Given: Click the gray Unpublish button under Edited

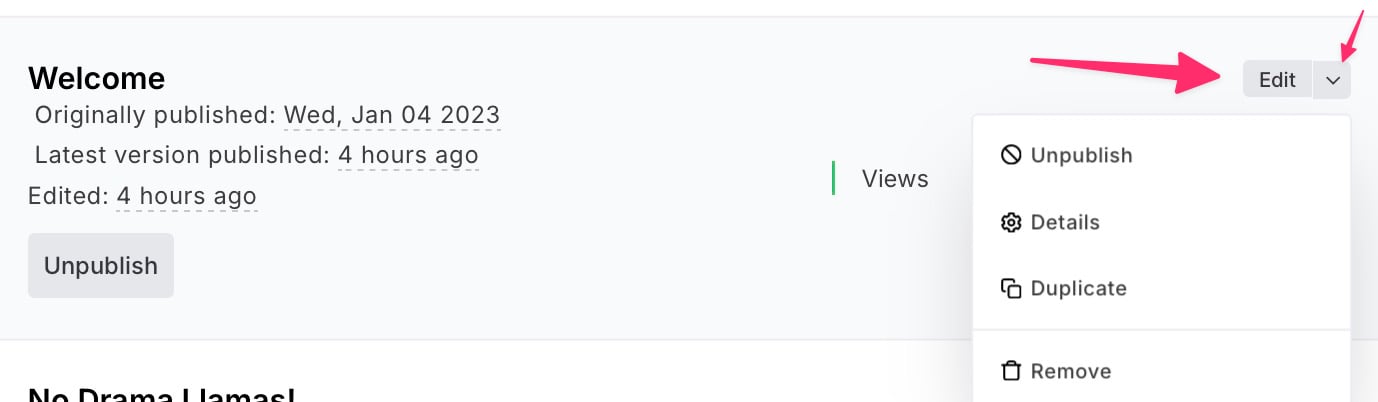Looking at the screenshot, I should [x=101, y=266].
